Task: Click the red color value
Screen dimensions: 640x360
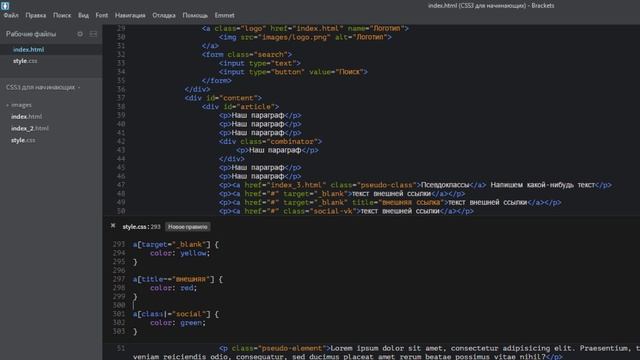Action: 187,288
